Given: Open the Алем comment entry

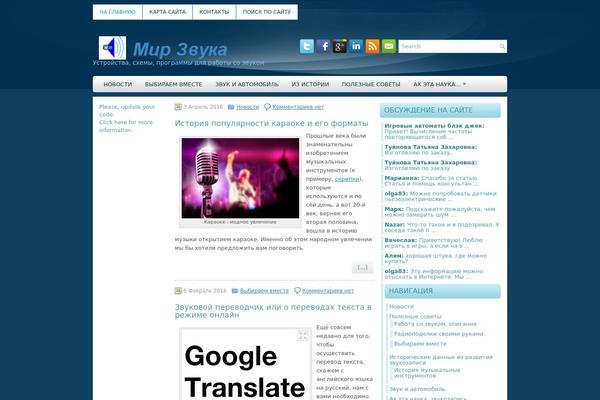Looking at the screenshot, I should 435,258.
